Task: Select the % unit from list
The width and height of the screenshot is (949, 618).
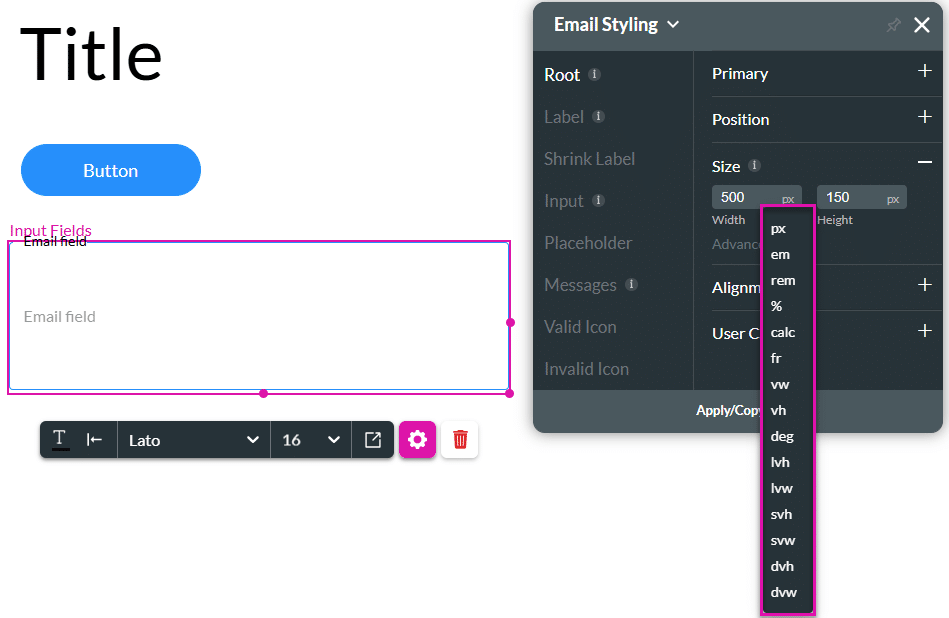Action: coord(777,307)
